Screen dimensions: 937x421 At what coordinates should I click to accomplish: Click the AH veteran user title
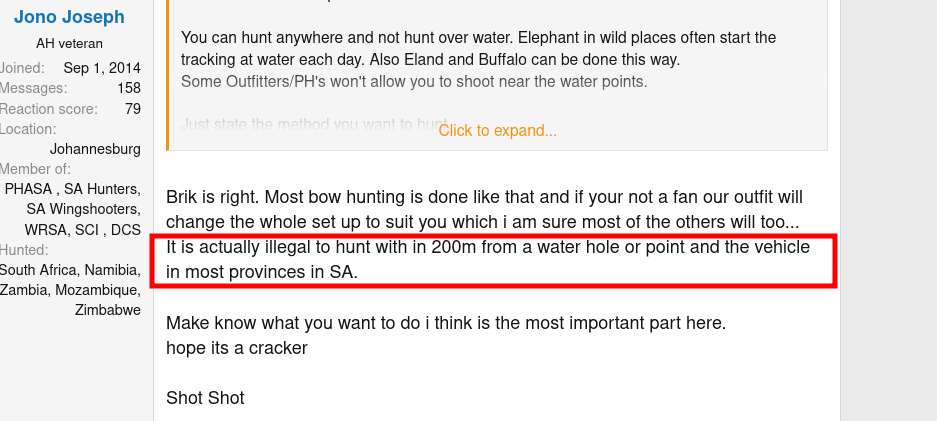coord(69,44)
